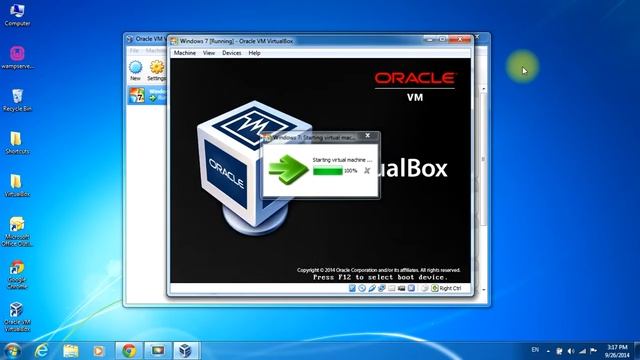Image resolution: width=640 pixels, height=360 pixels.
Task: Launch Internet Explorer from taskbar
Action: coord(41,351)
